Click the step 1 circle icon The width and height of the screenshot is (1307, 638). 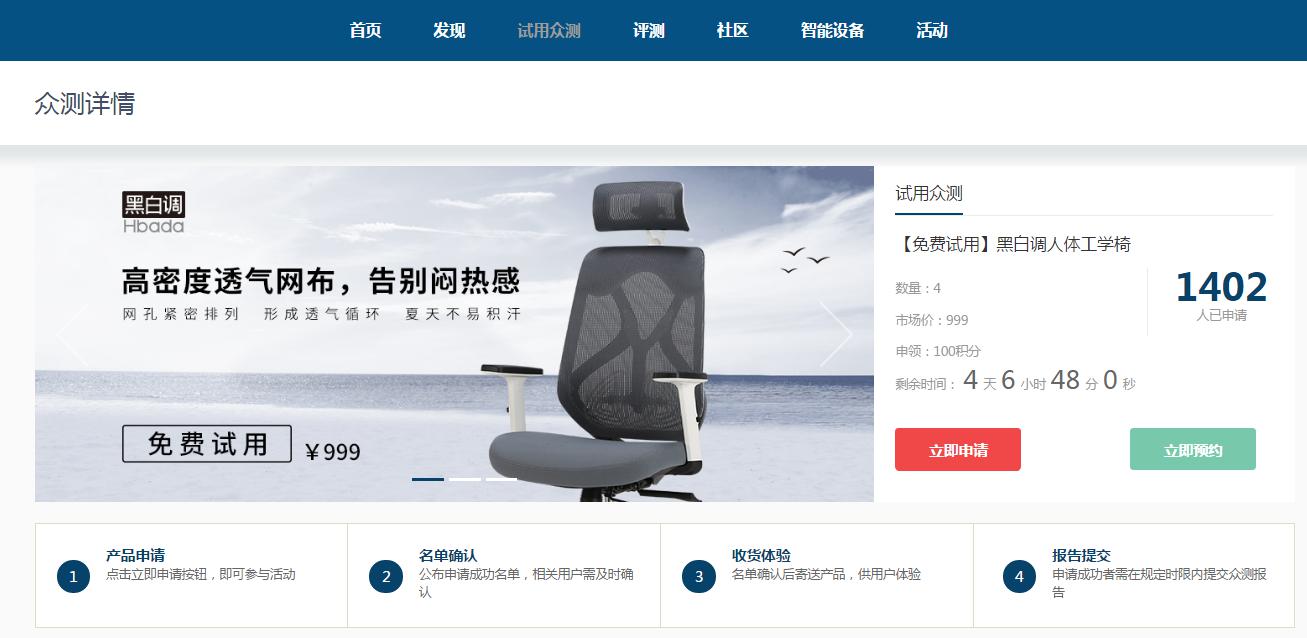[73, 576]
